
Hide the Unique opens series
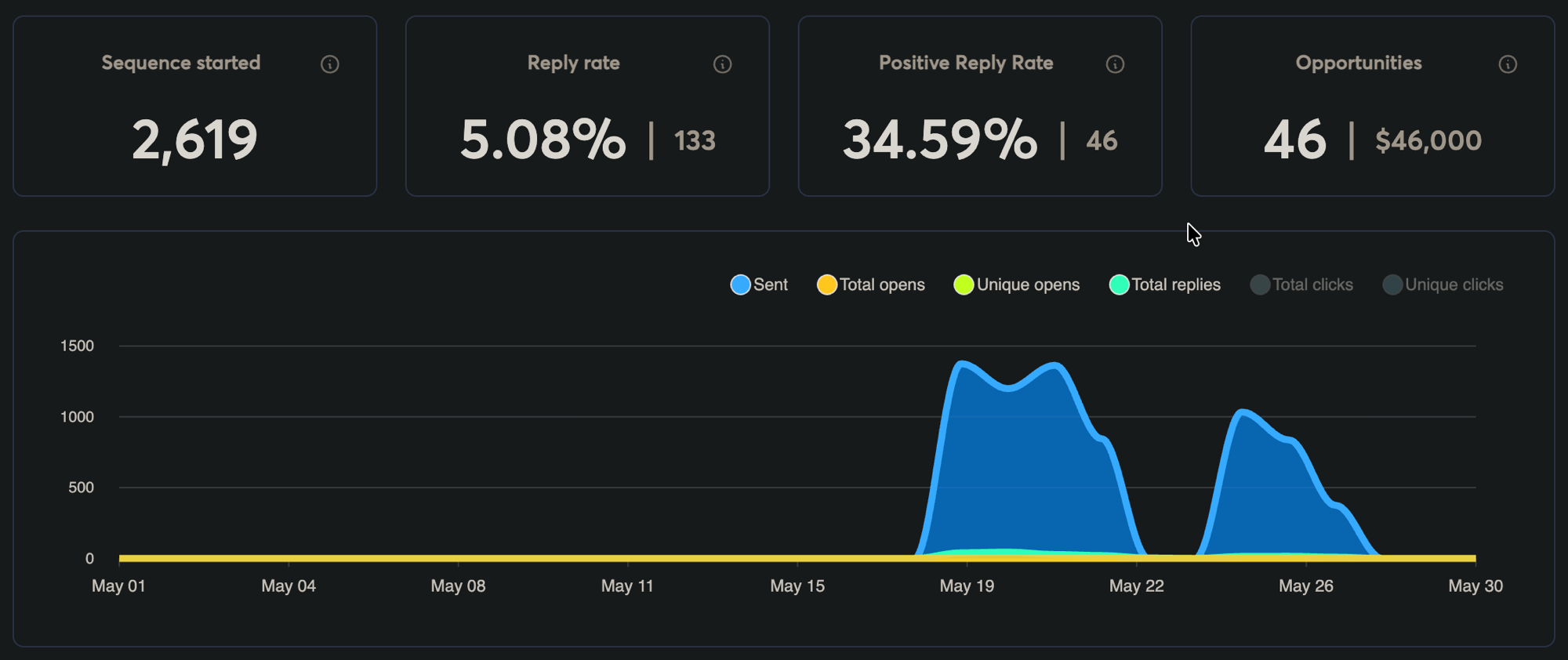point(1017,285)
